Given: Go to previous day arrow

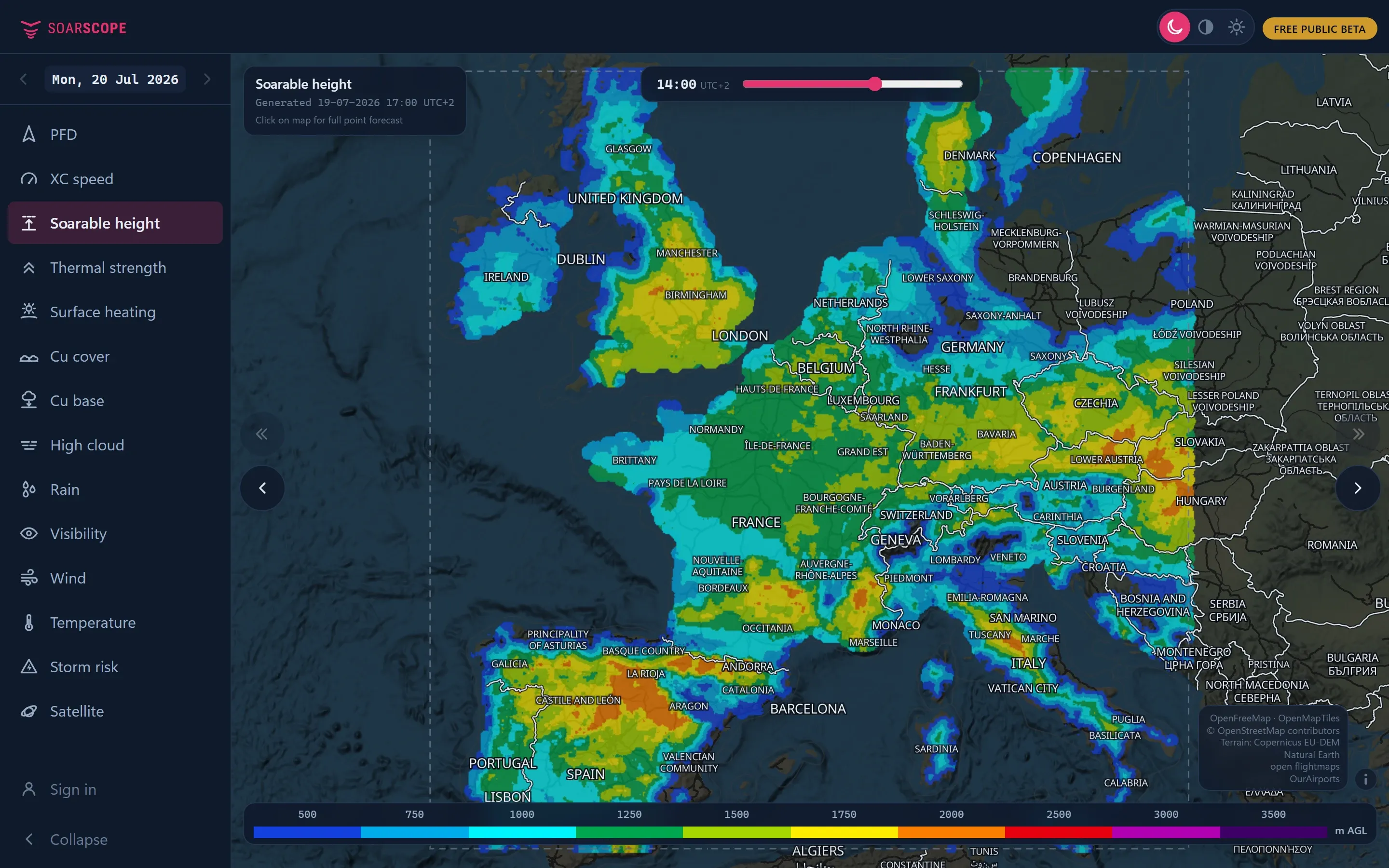Looking at the screenshot, I should tap(24, 79).
